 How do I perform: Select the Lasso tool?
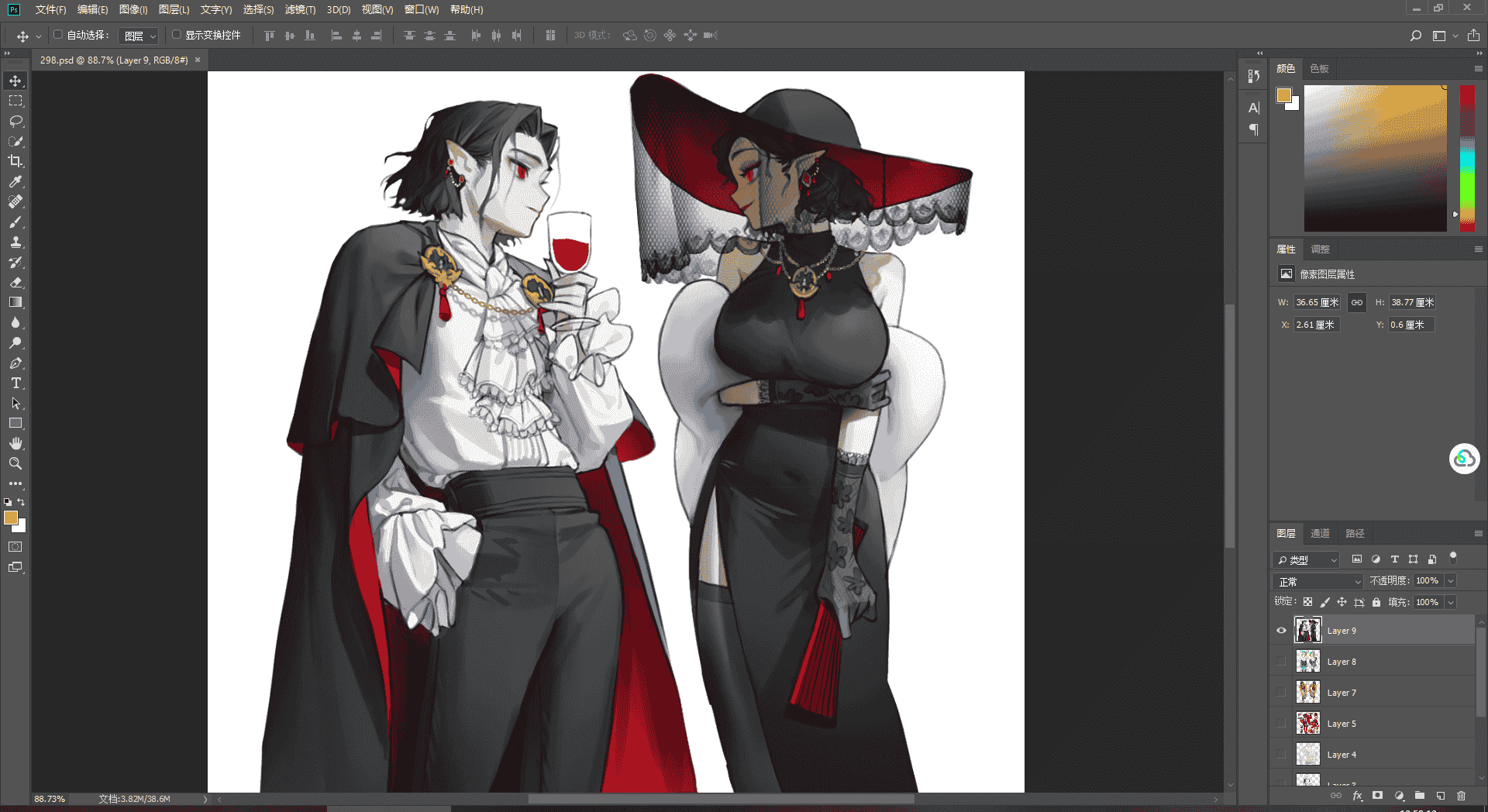point(15,121)
